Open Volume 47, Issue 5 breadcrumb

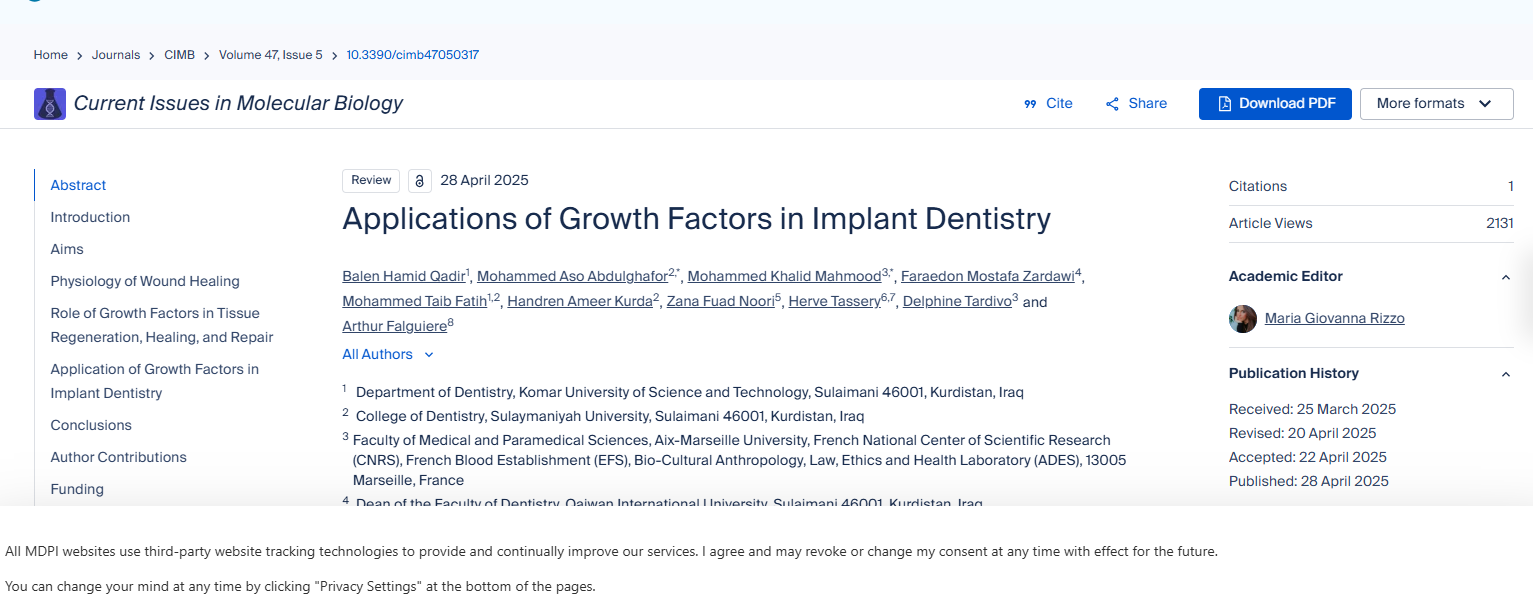271,55
